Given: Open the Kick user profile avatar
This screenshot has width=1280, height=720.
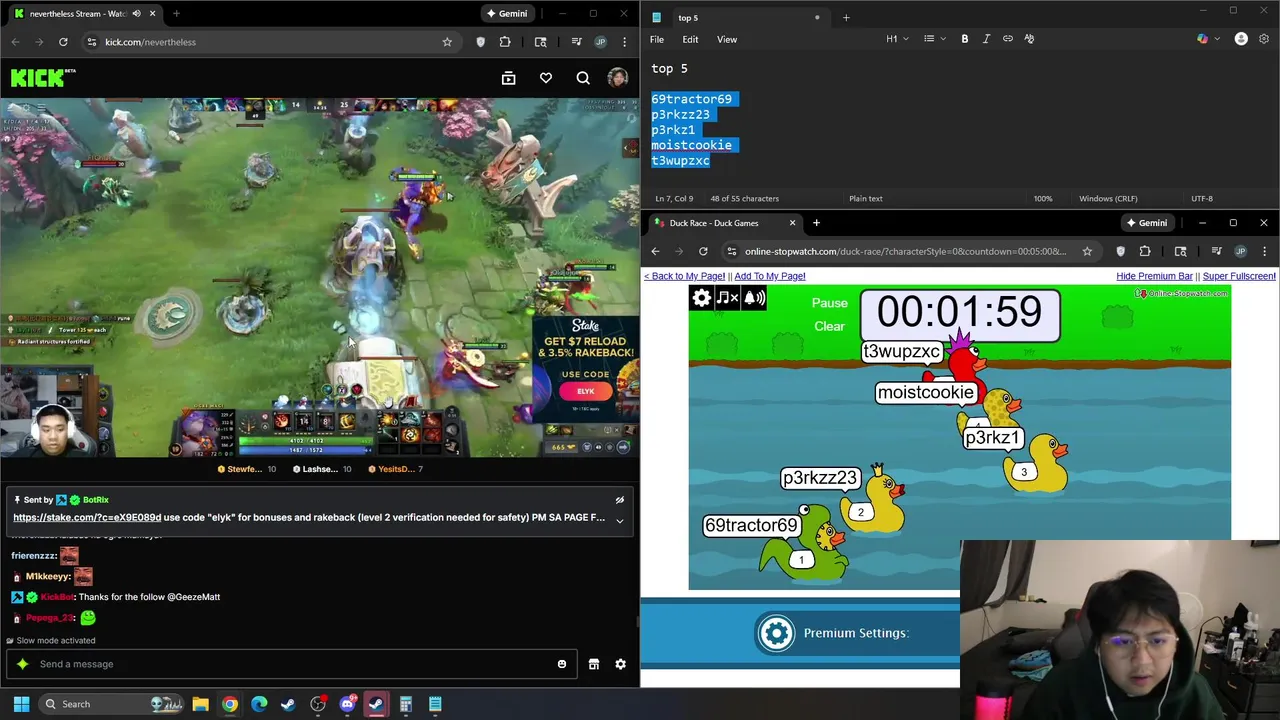Looking at the screenshot, I should (x=617, y=78).
